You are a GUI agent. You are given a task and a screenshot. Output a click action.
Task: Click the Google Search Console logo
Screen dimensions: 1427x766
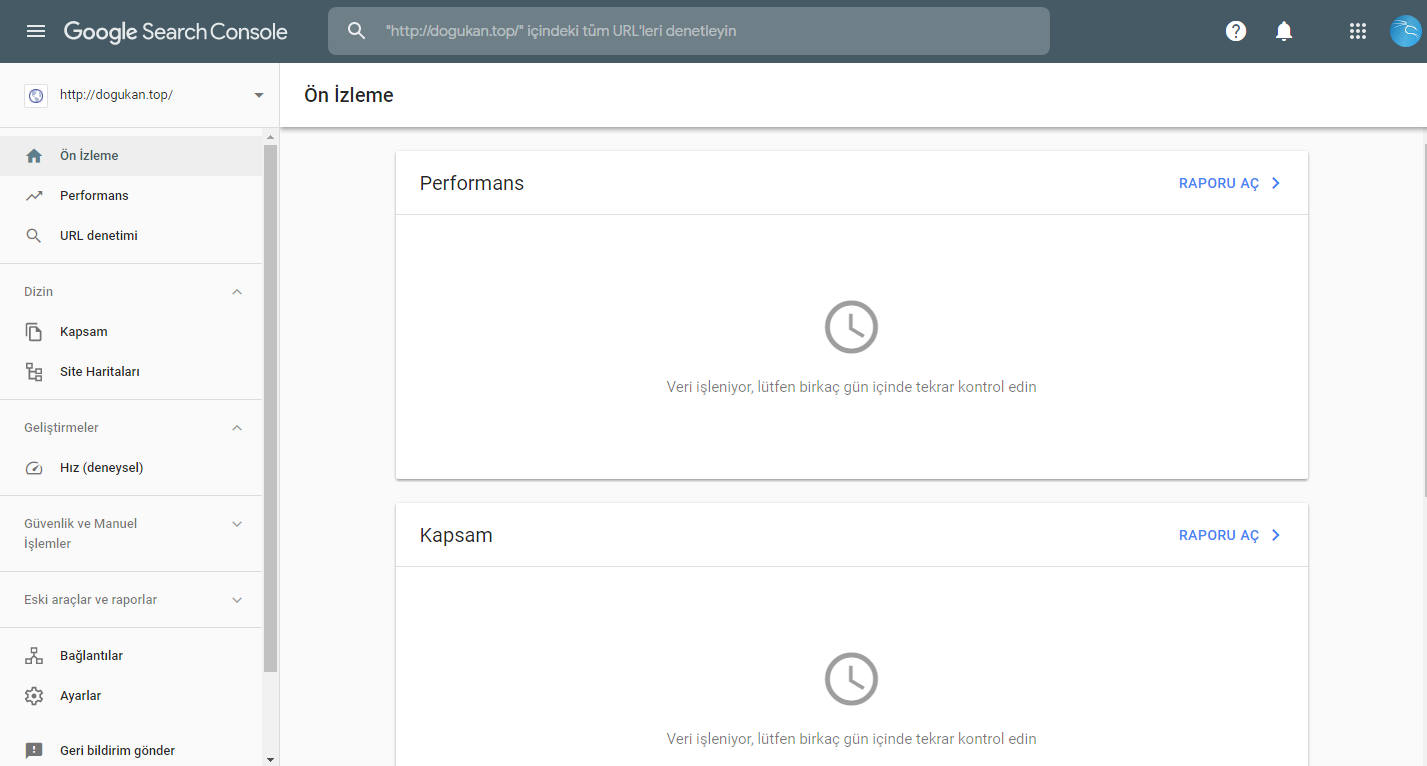176,31
